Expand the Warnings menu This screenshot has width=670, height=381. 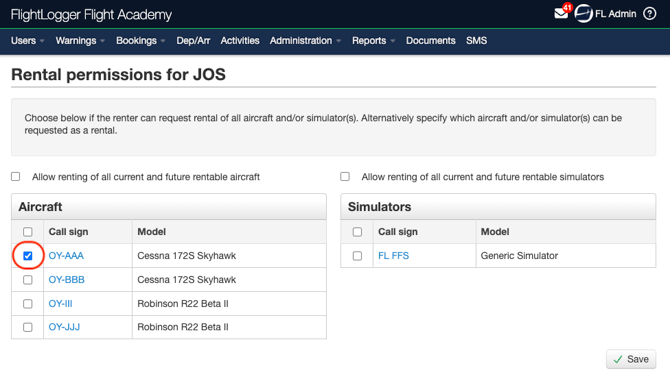(80, 41)
